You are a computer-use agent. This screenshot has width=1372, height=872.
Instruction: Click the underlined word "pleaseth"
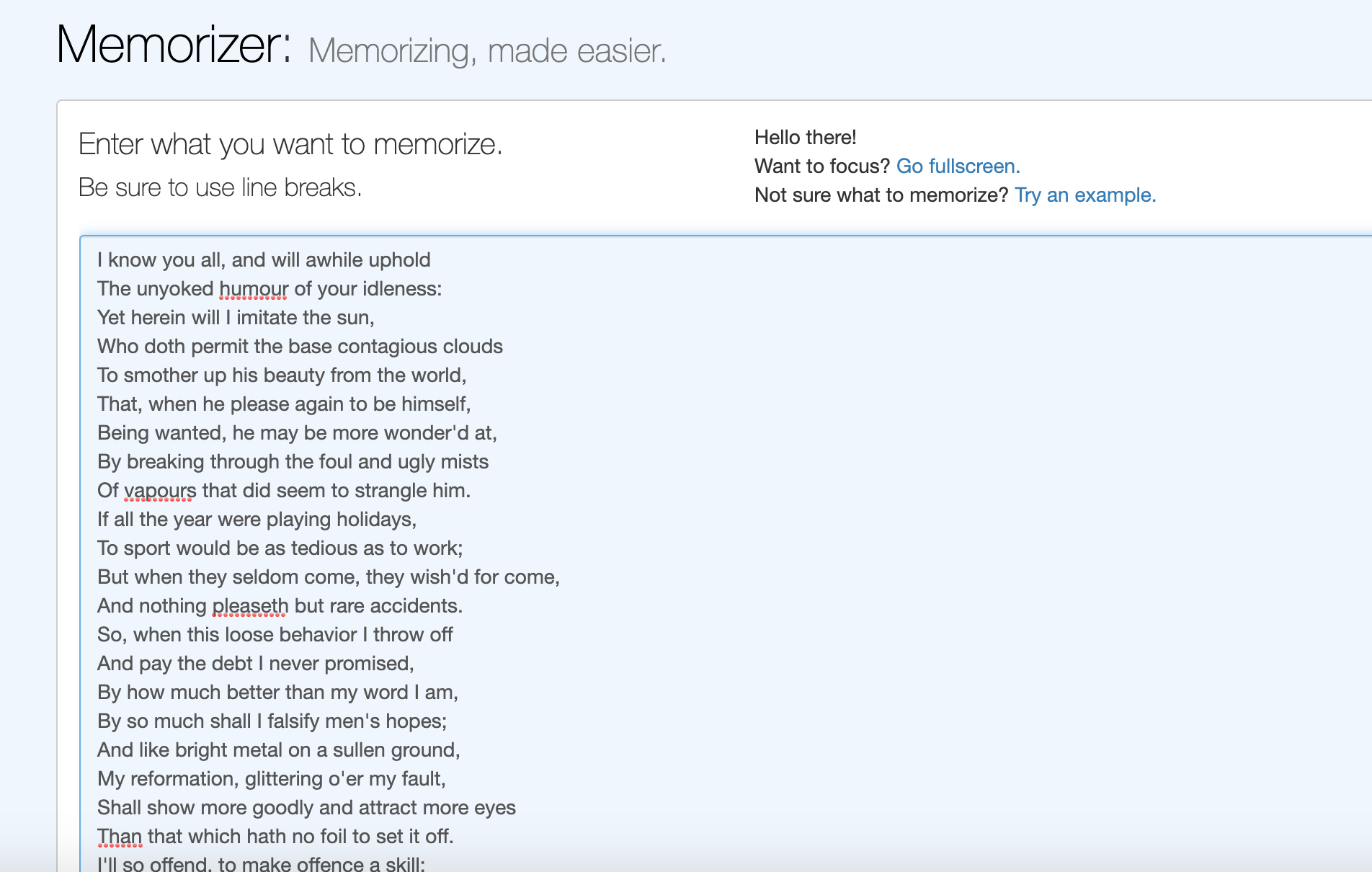pyautogui.click(x=249, y=605)
